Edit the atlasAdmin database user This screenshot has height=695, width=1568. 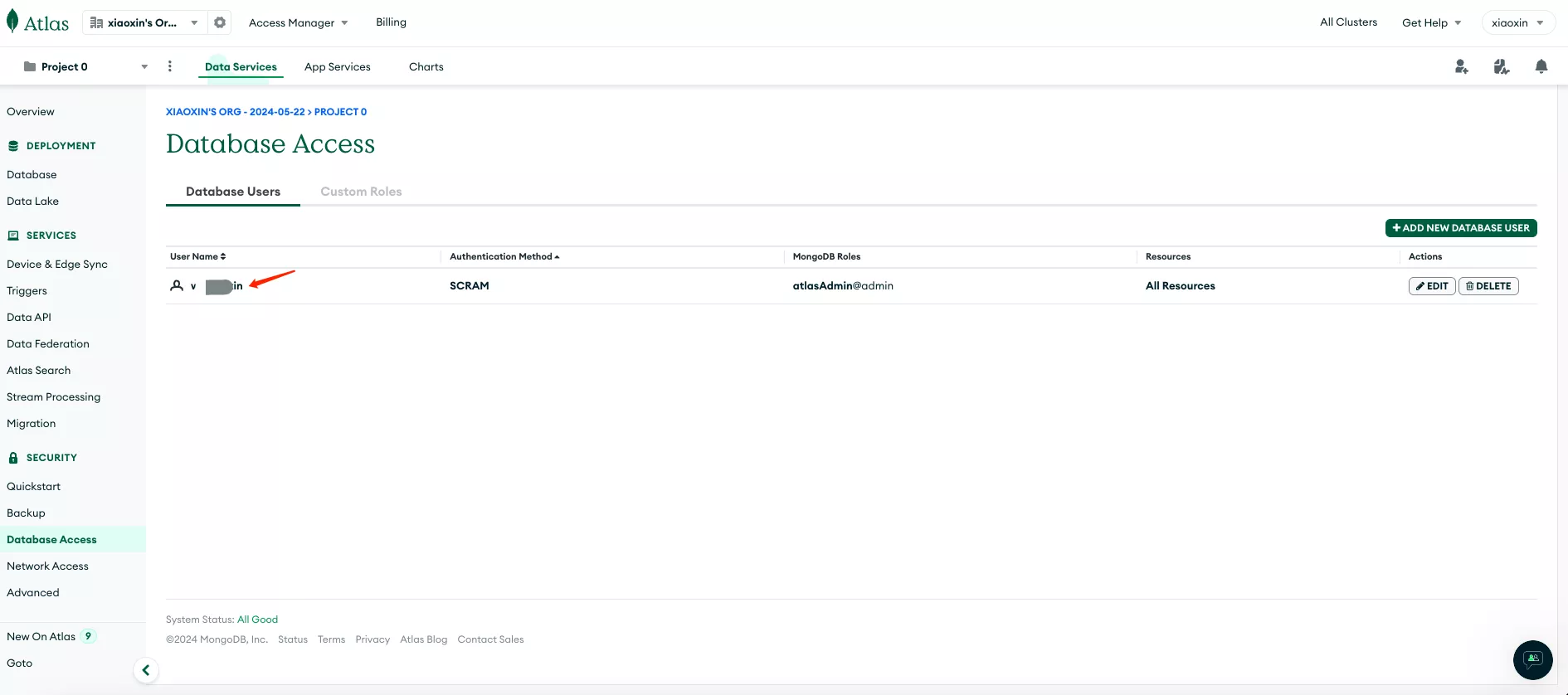pyautogui.click(x=1432, y=286)
